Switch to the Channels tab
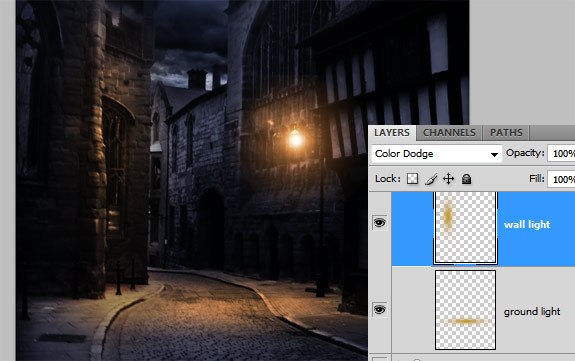 (x=449, y=132)
